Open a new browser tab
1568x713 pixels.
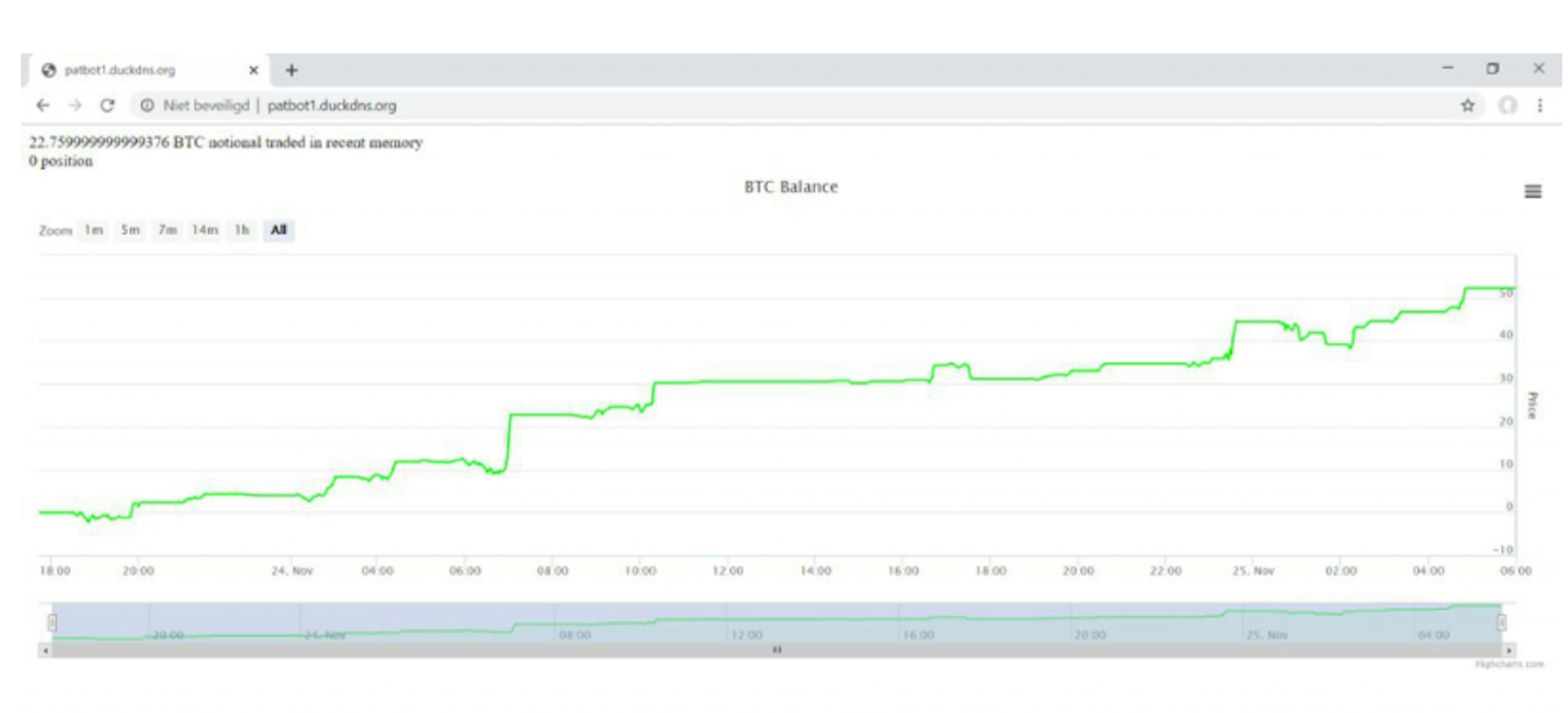[292, 70]
